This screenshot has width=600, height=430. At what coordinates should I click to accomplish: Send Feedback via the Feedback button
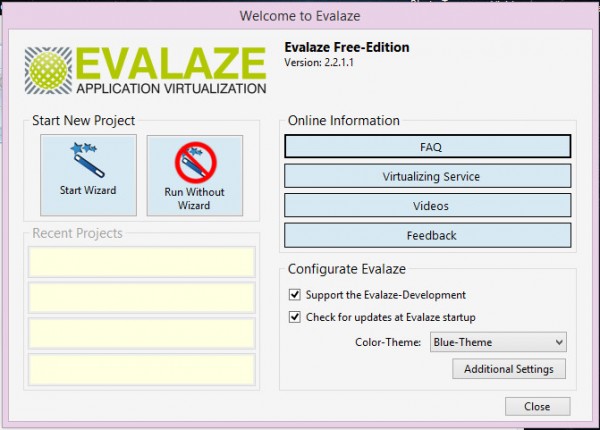pos(427,235)
